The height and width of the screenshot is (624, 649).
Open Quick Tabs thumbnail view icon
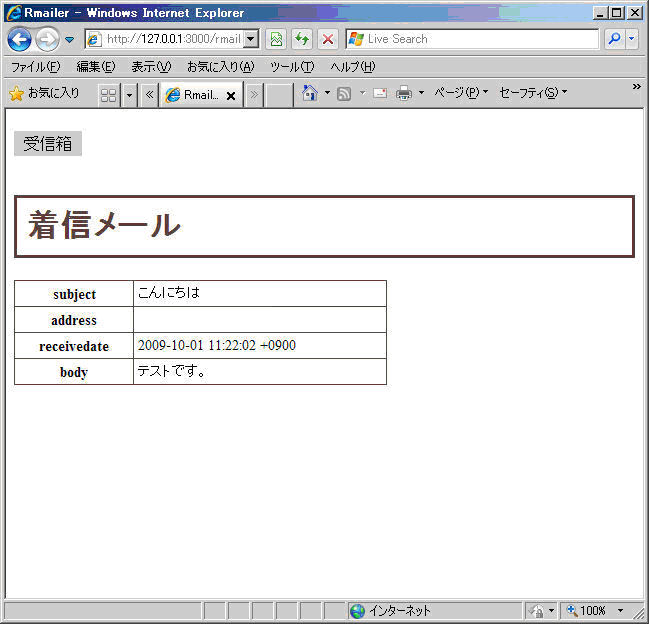coord(109,95)
